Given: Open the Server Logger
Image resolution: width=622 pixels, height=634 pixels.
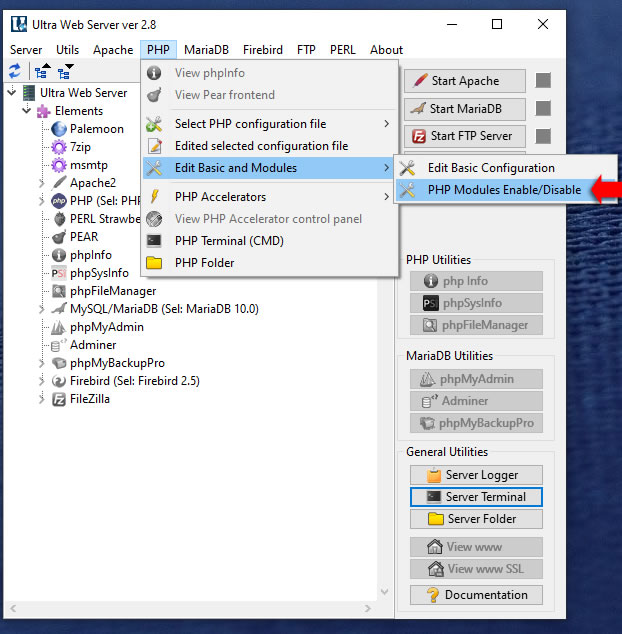Looking at the screenshot, I should (x=476, y=475).
